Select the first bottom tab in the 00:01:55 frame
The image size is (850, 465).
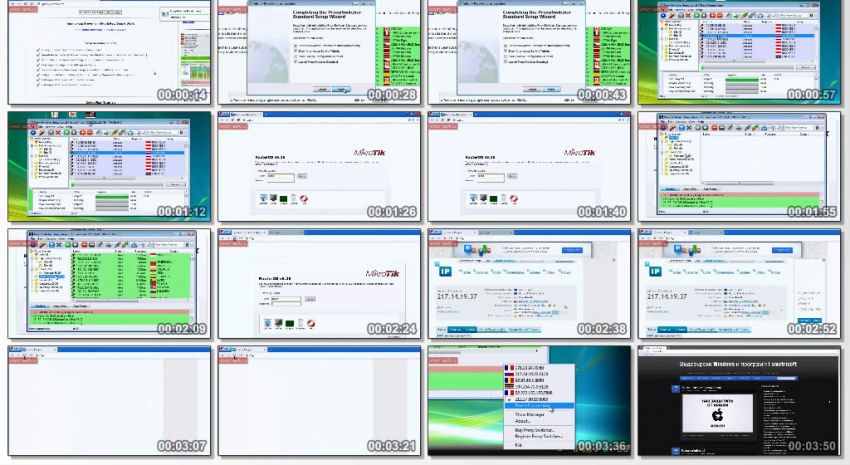click(x=673, y=187)
